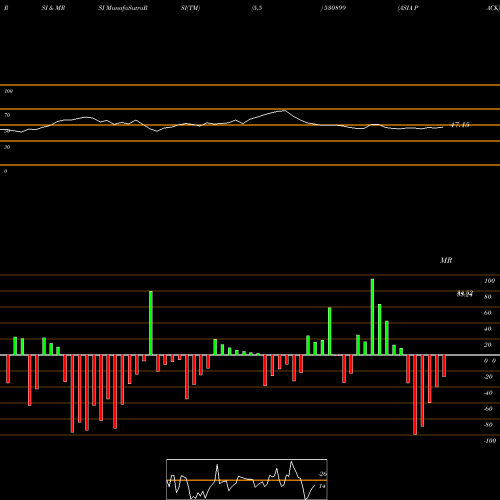The width and height of the screenshot is (500, 500).
Task: Click the 'SI(TM)' header text
Action: click(190, 8)
